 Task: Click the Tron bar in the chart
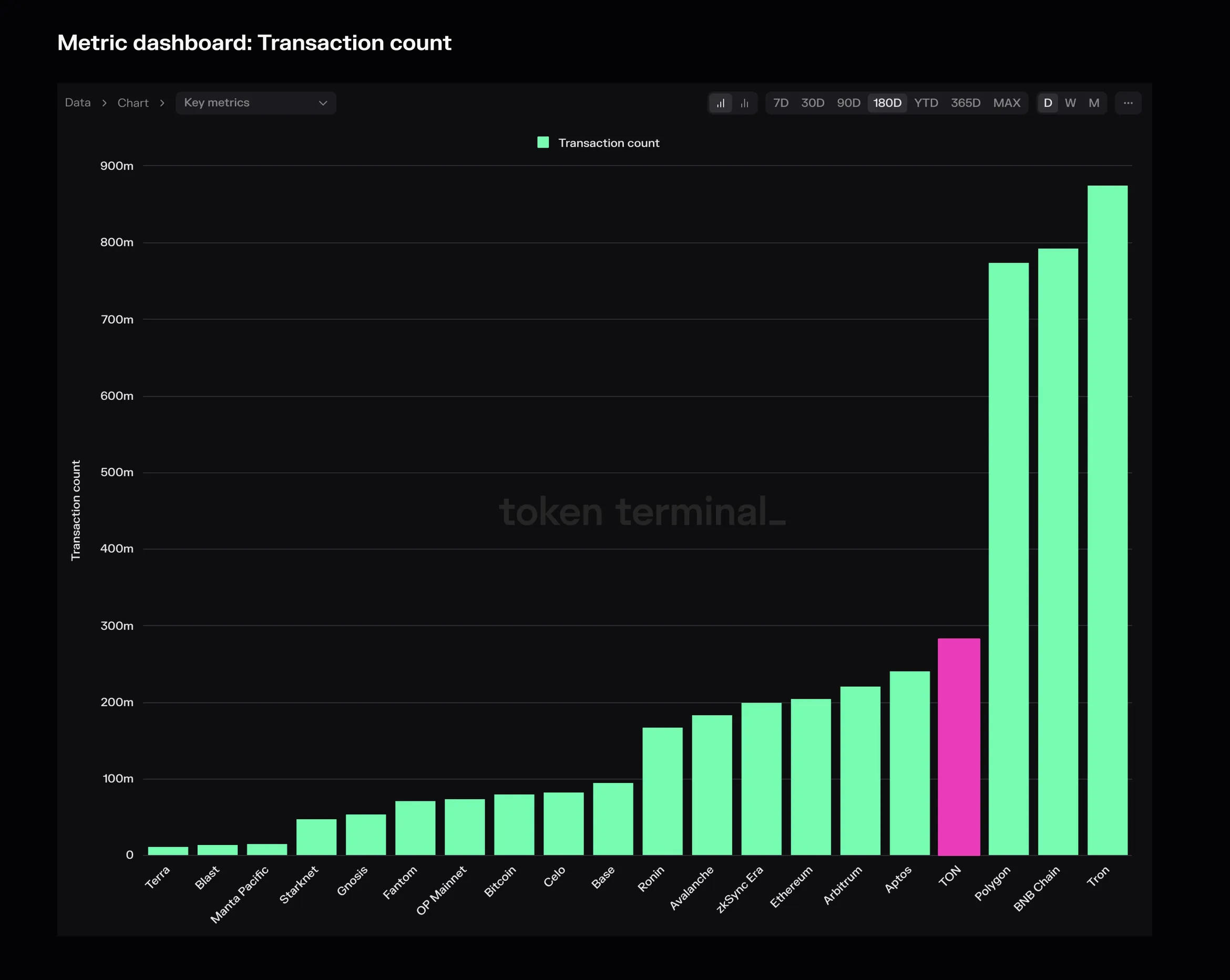pos(1108,520)
